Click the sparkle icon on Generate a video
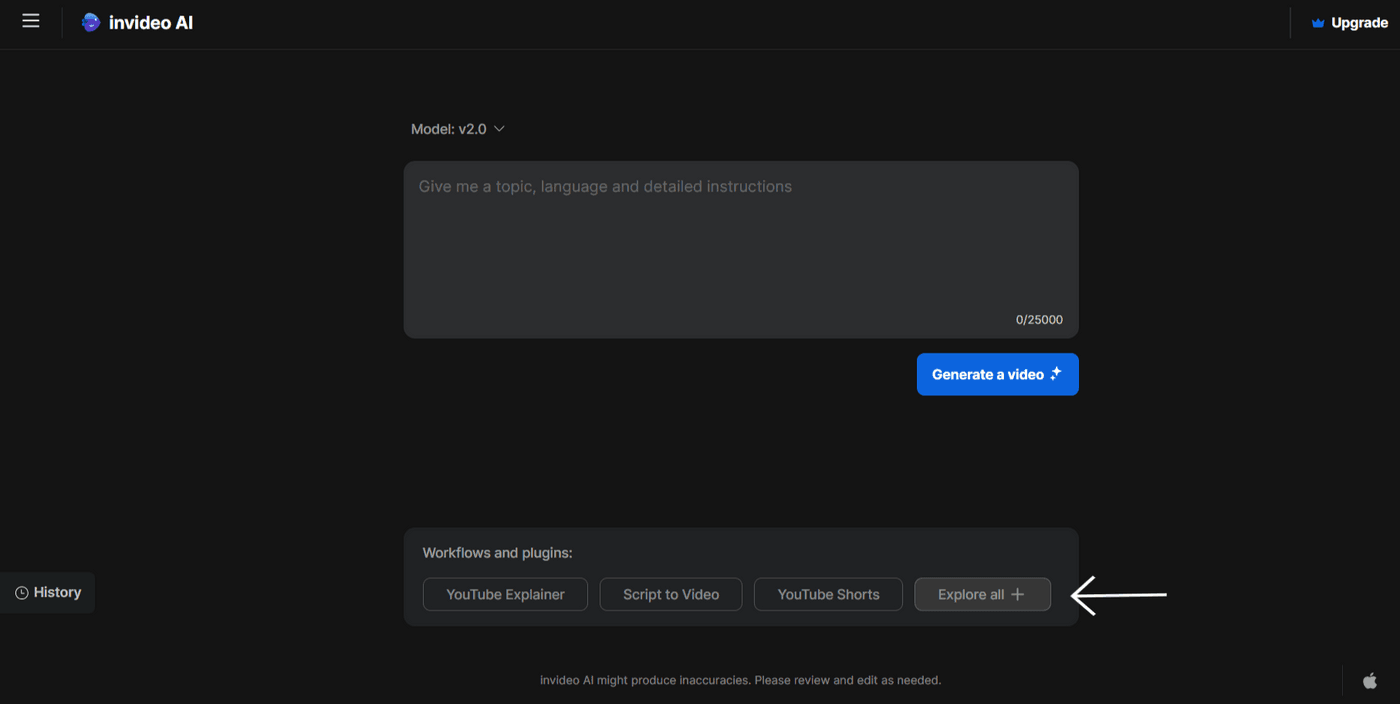The height and width of the screenshot is (704, 1400). pyautogui.click(x=1055, y=373)
